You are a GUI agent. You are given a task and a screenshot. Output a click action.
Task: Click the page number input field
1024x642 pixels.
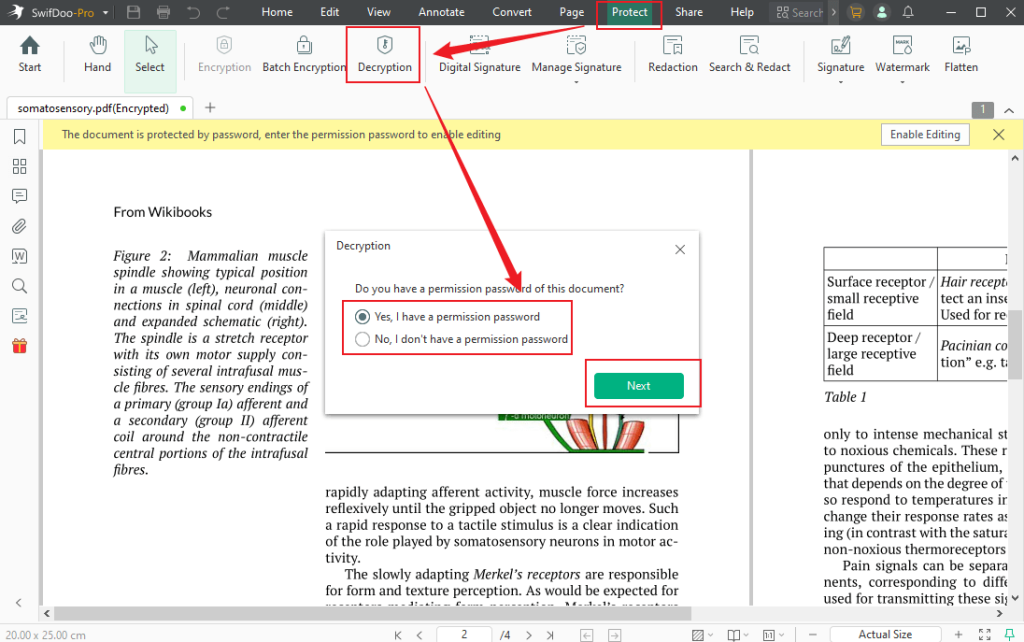[x=463, y=633]
